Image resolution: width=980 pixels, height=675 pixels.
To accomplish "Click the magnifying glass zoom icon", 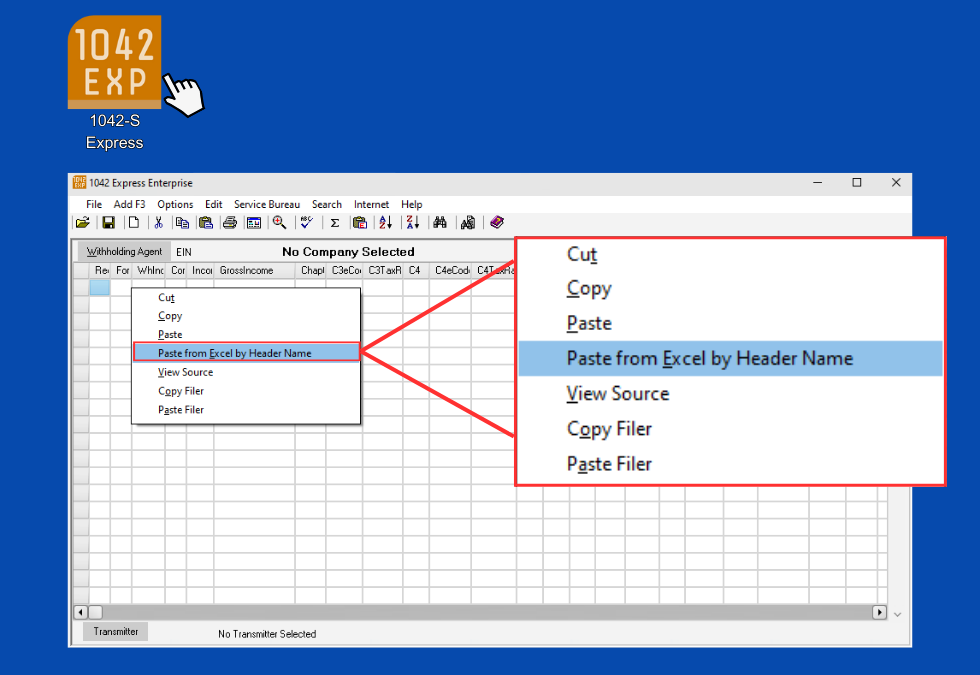I will coord(280,223).
